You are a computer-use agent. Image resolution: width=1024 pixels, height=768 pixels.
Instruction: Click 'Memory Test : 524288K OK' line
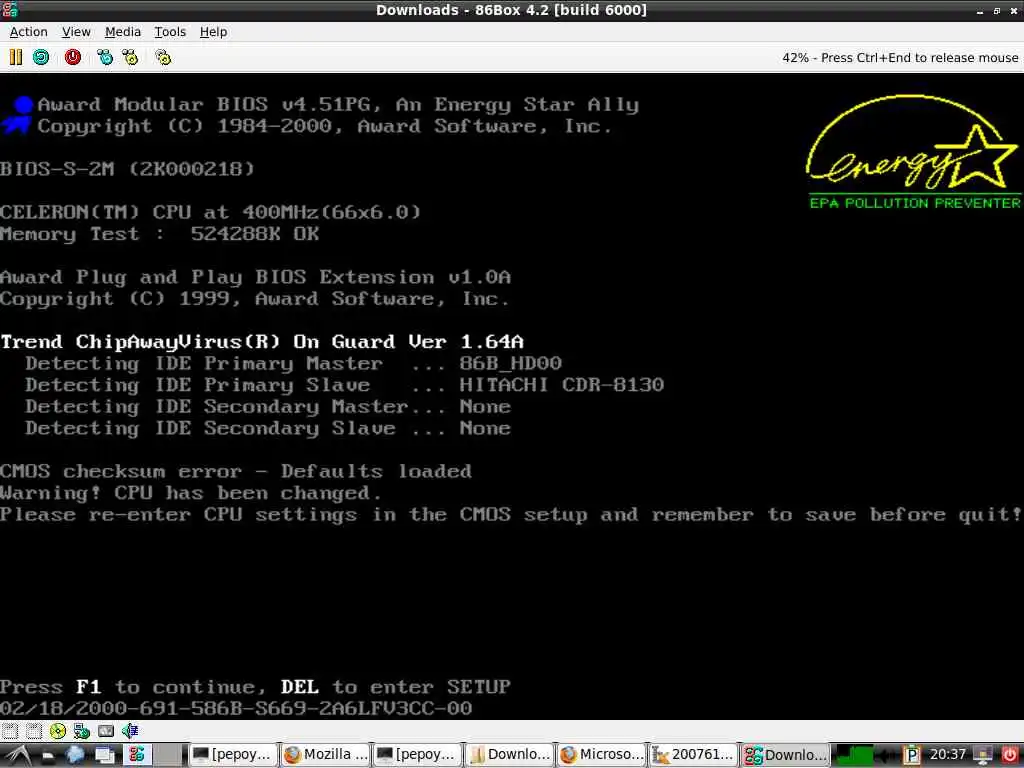159,234
